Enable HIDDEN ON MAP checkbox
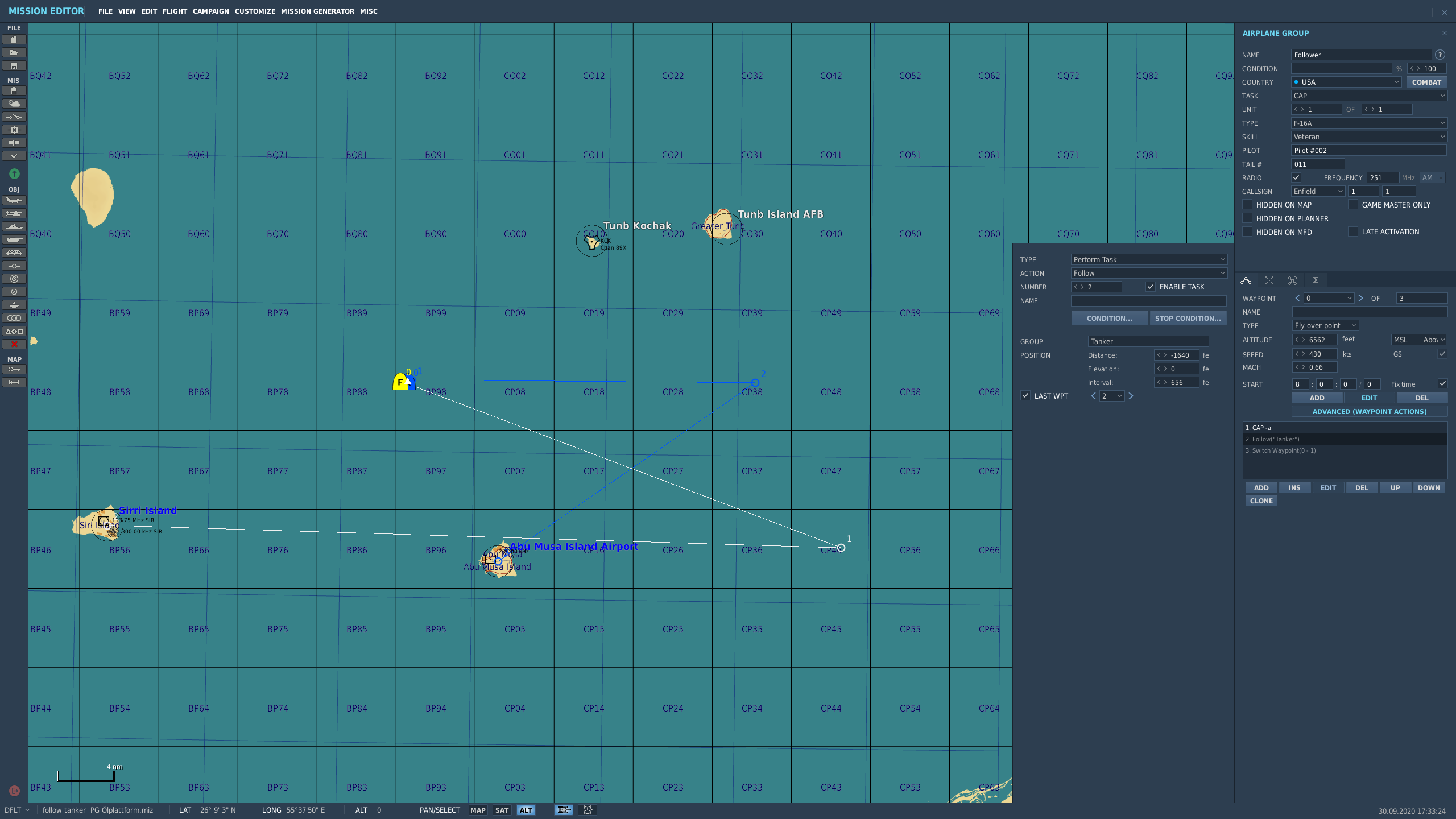 pos(1247,205)
